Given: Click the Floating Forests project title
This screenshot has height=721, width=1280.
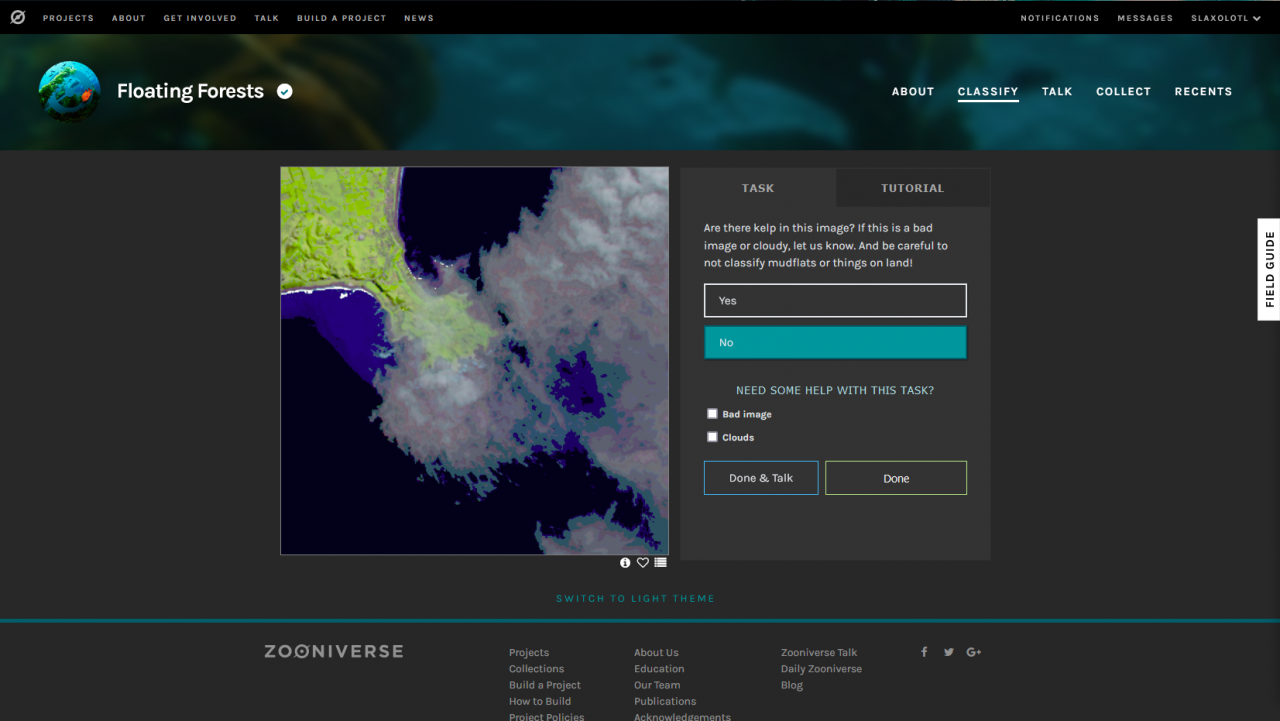Looking at the screenshot, I should tap(190, 91).
